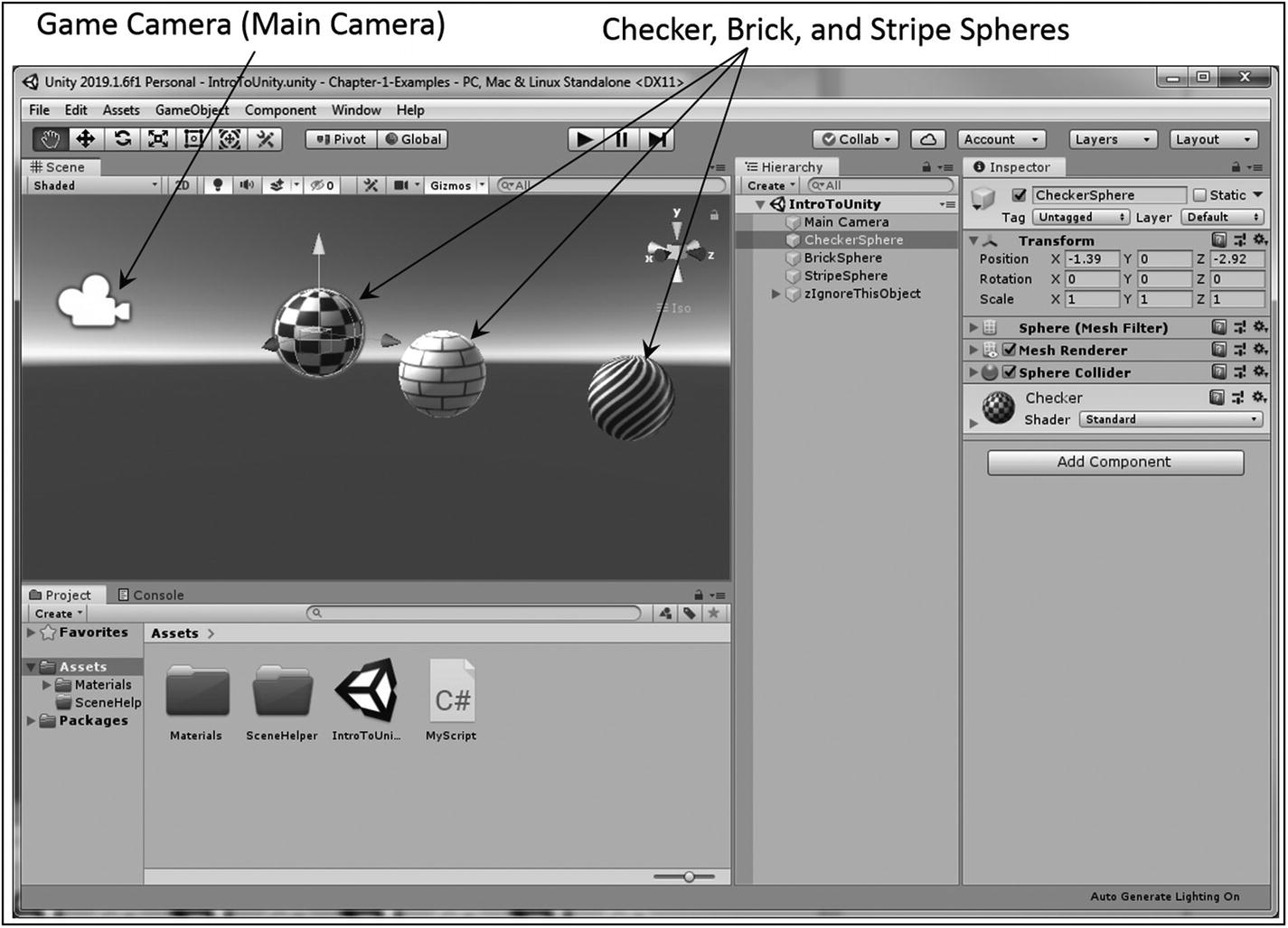Toggle Global handle rotation
Image resolution: width=1288 pixels, height=928 pixels.
point(413,139)
